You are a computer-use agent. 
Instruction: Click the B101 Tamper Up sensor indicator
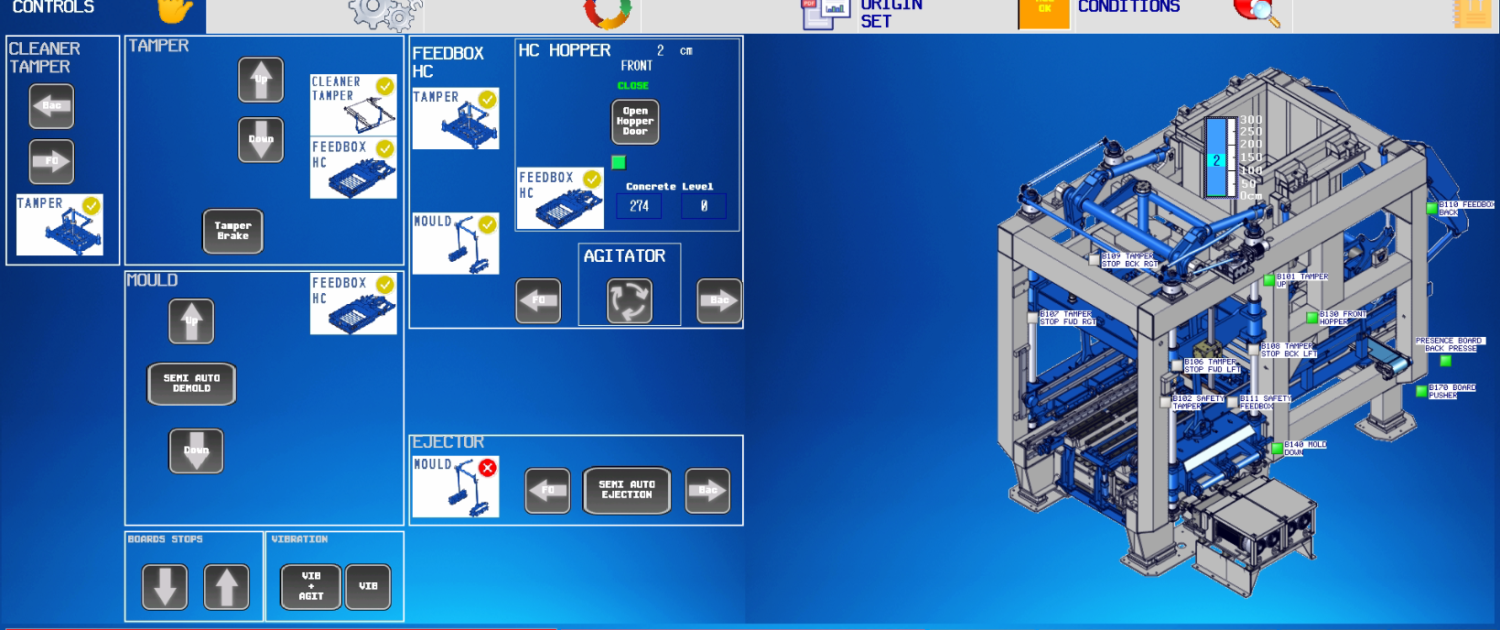tap(1269, 280)
